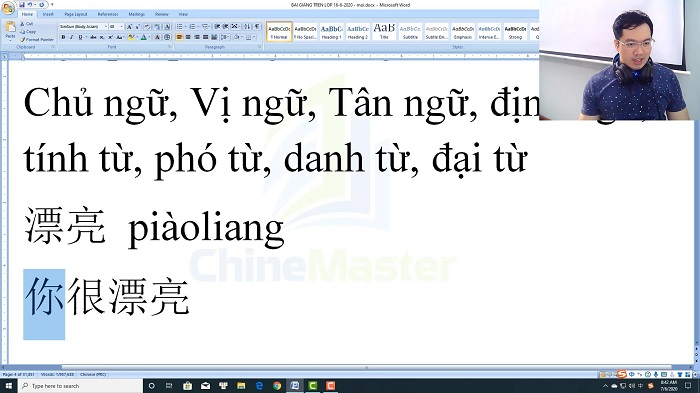Grow the font size

pos(129,27)
